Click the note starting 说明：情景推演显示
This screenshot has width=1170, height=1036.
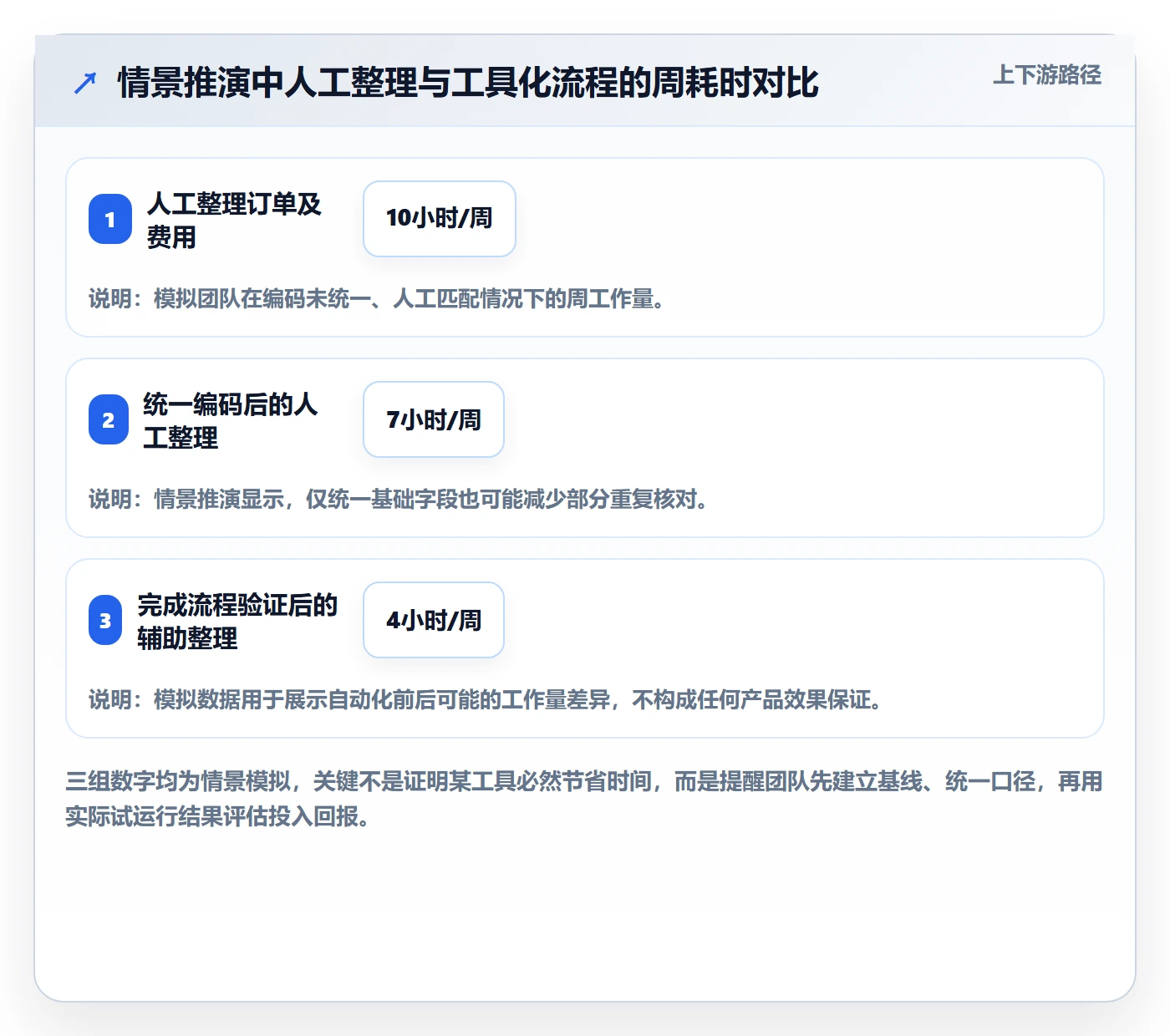point(399,499)
